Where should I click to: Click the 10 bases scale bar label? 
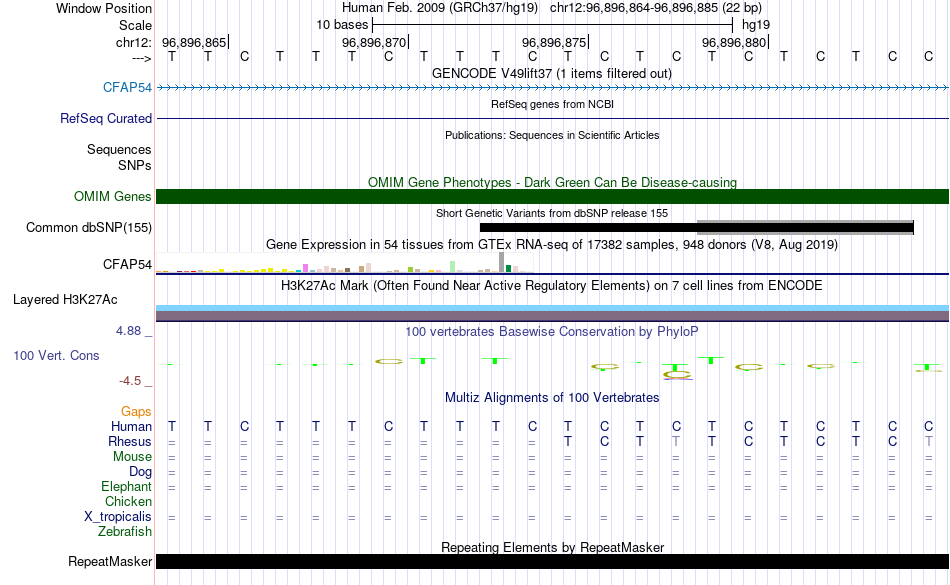[x=342, y=25]
